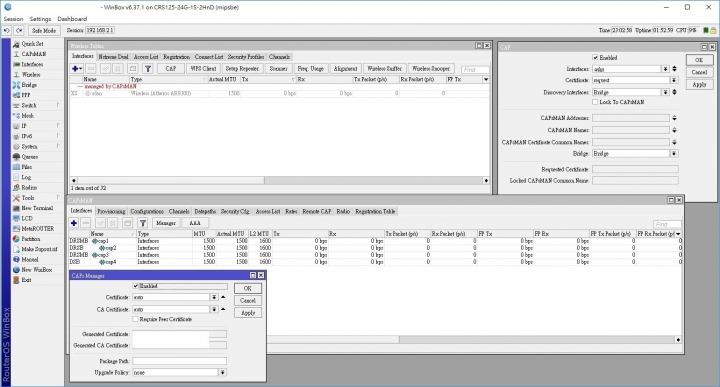The width and height of the screenshot is (720, 387).
Task: Open Upgrade Policy dropdown
Action: [222, 372]
